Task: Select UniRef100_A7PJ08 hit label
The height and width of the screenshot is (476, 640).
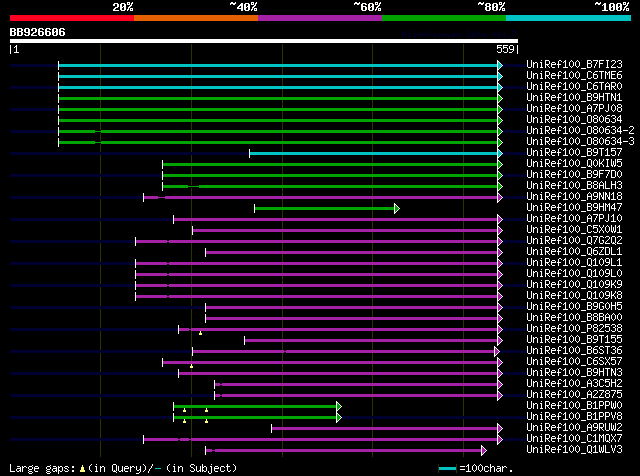Action: (x=574, y=109)
